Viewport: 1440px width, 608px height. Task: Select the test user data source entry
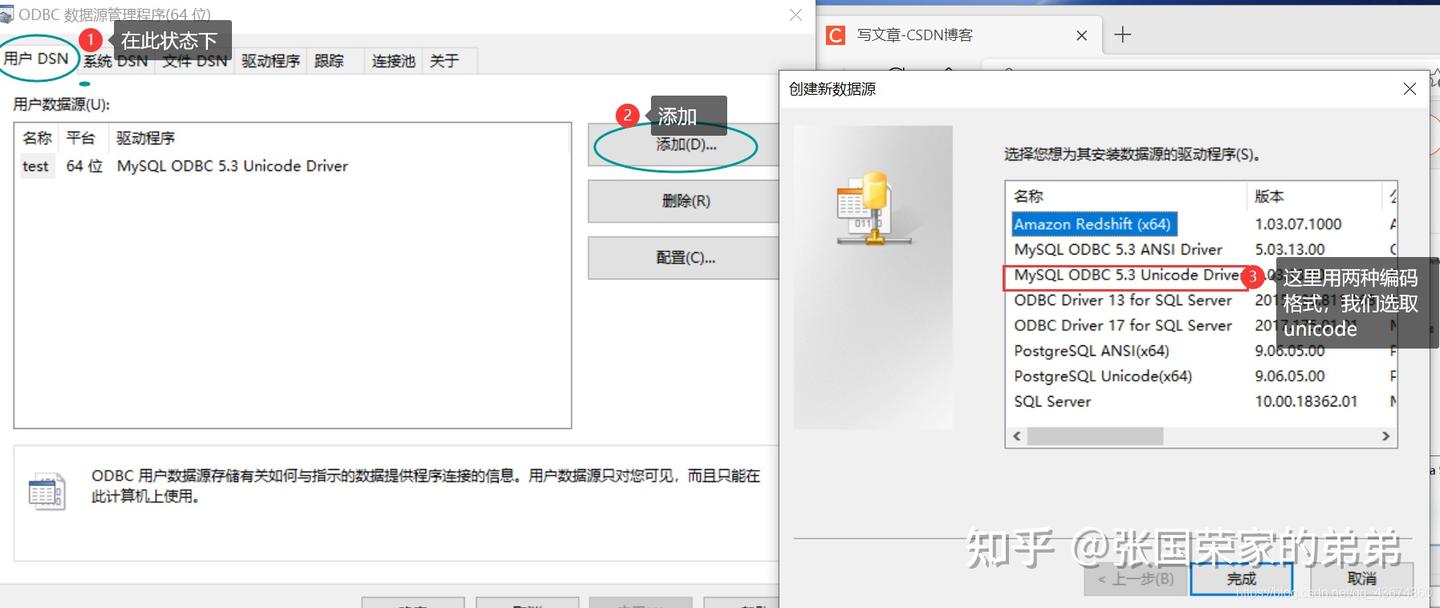click(36, 165)
